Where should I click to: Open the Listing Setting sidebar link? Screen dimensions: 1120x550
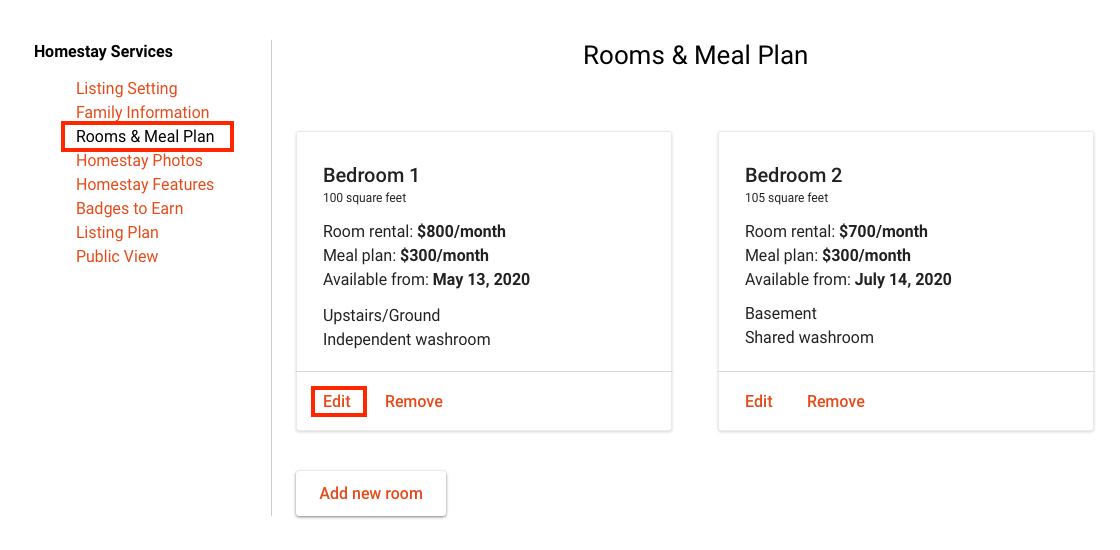click(126, 89)
